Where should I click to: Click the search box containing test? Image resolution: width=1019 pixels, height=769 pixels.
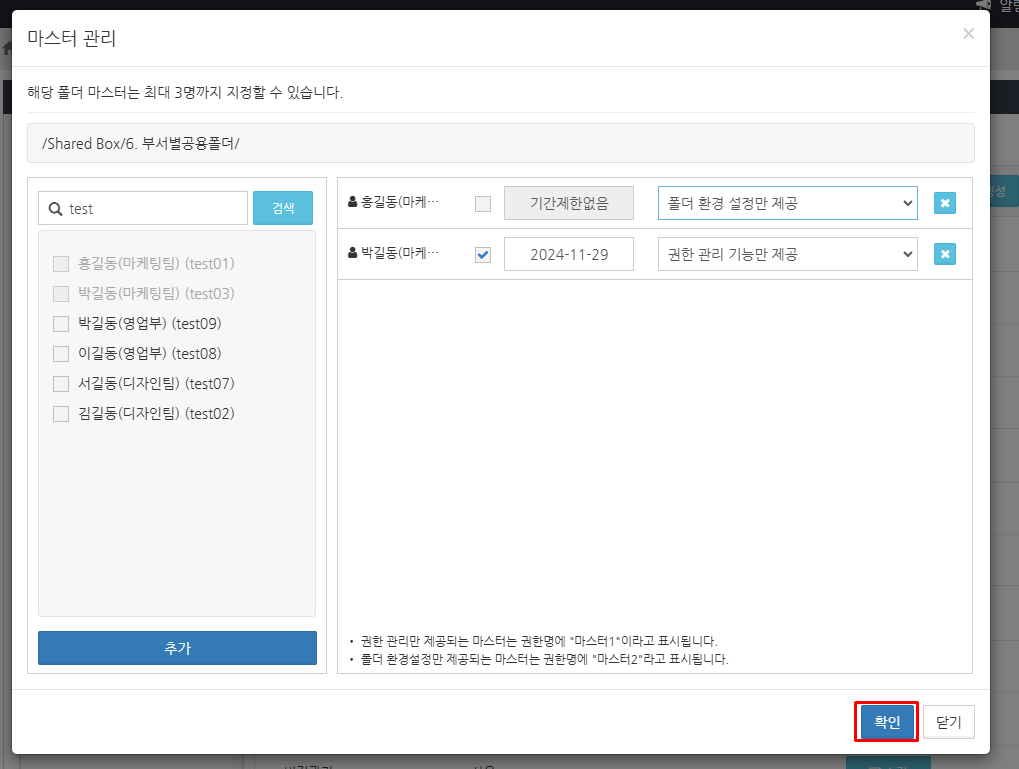coord(155,208)
